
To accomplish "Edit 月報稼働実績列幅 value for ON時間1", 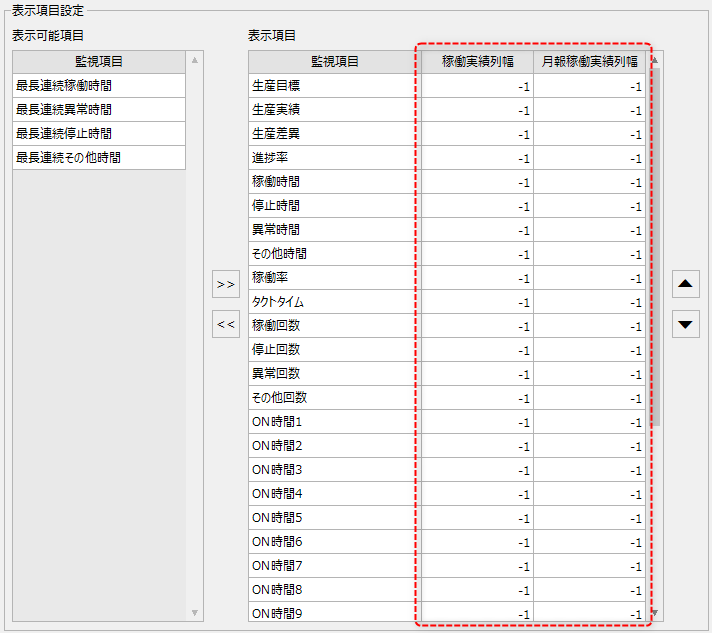I will tap(589, 422).
